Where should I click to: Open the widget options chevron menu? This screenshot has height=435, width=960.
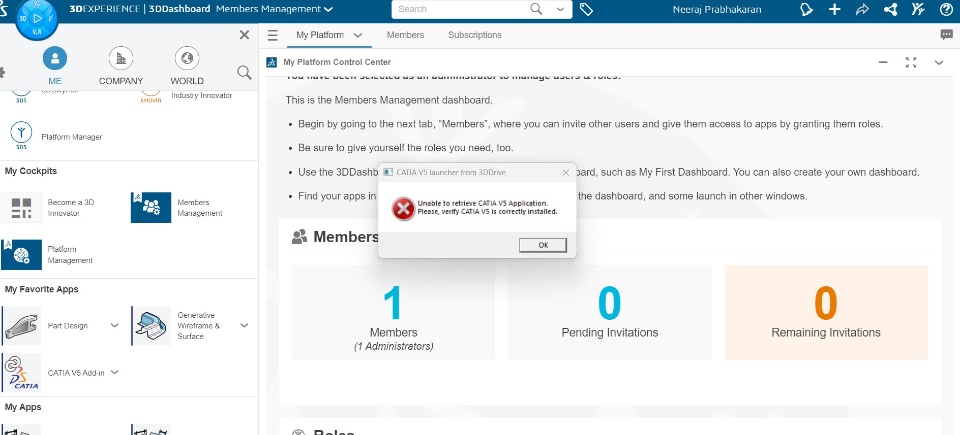click(x=939, y=62)
